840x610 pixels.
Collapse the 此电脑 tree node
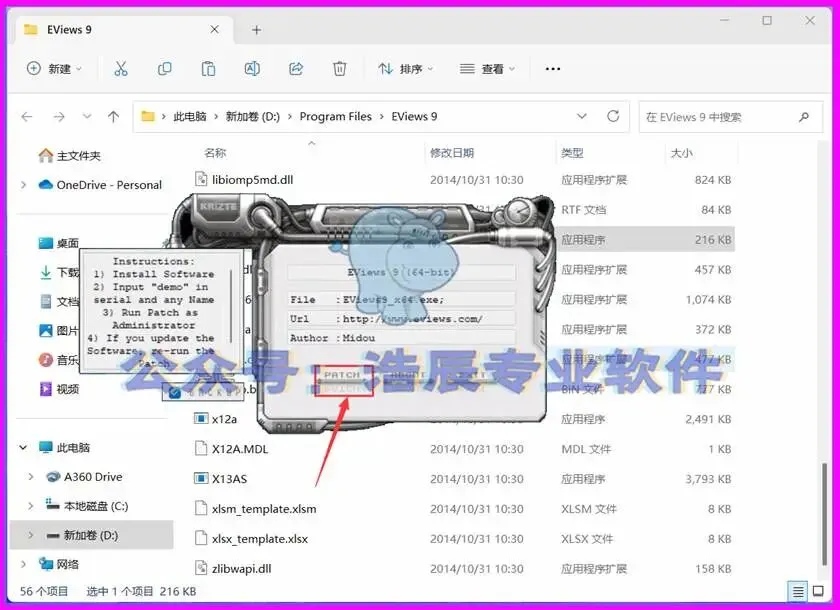tap(23, 447)
